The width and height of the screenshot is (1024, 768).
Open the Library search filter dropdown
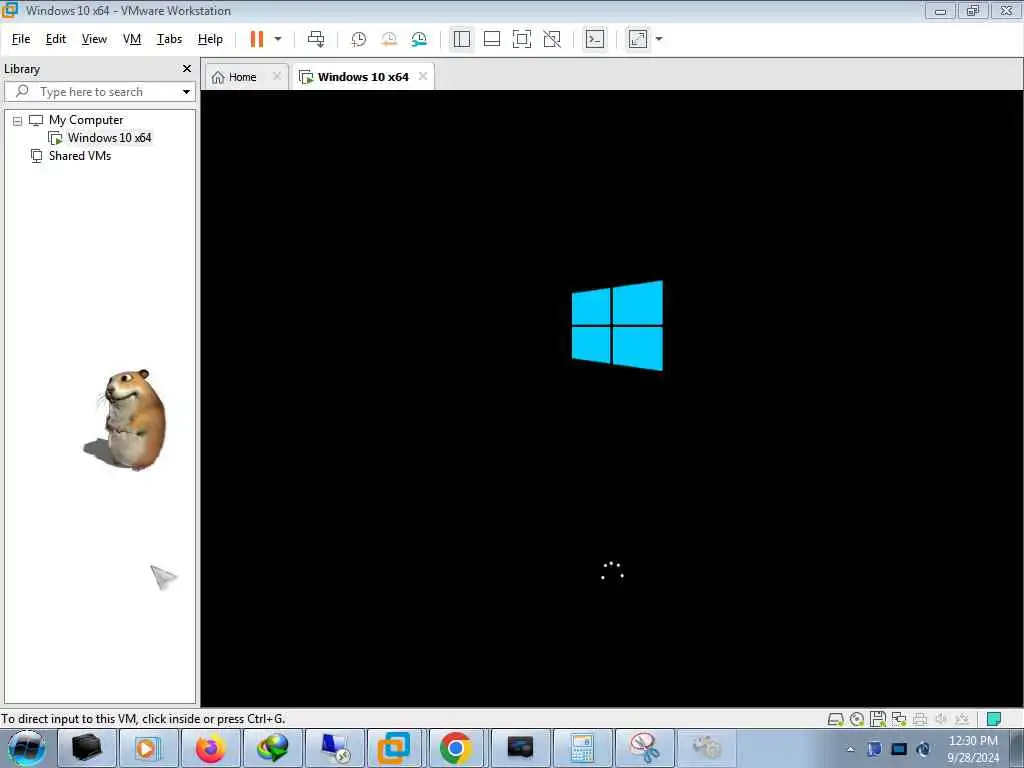coord(187,92)
